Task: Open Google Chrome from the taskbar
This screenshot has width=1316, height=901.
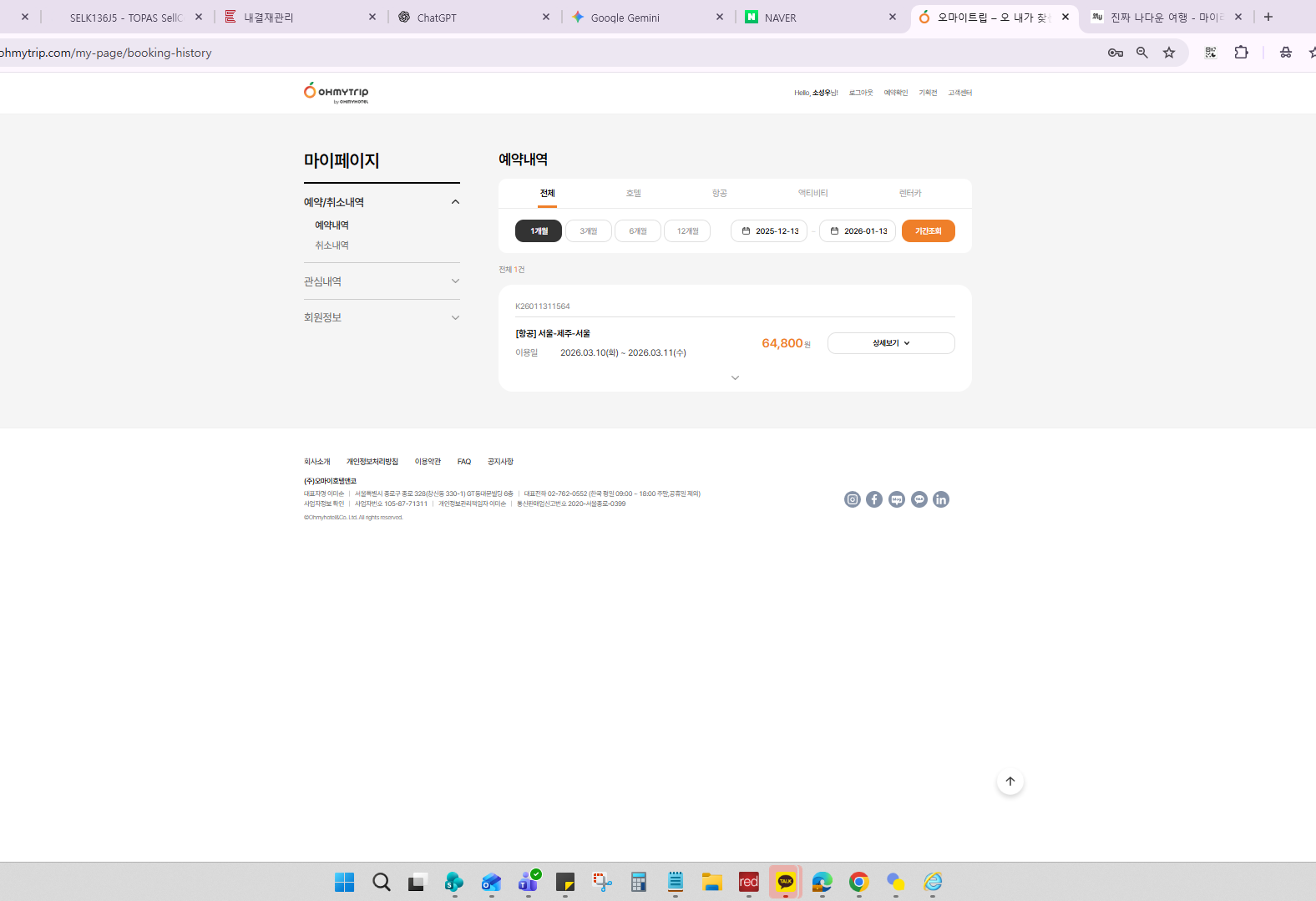Action: click(859, 882)
